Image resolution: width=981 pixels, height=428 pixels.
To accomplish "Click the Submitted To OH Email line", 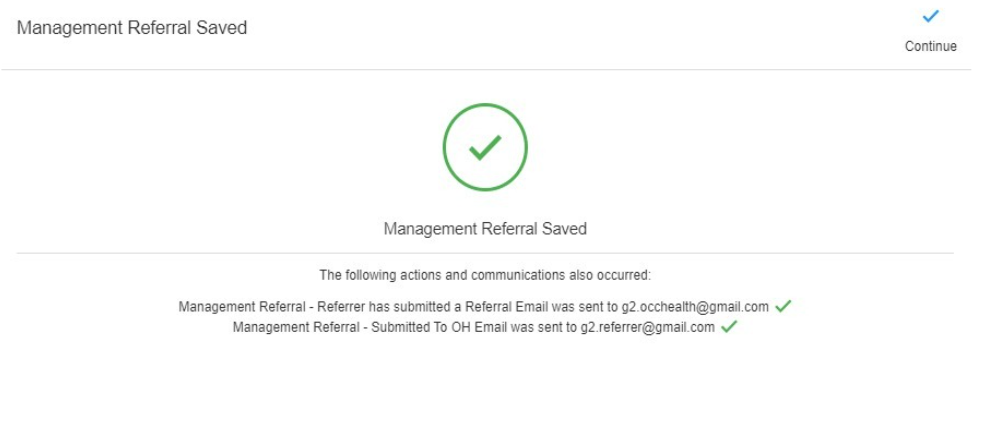I will [473, 327].
